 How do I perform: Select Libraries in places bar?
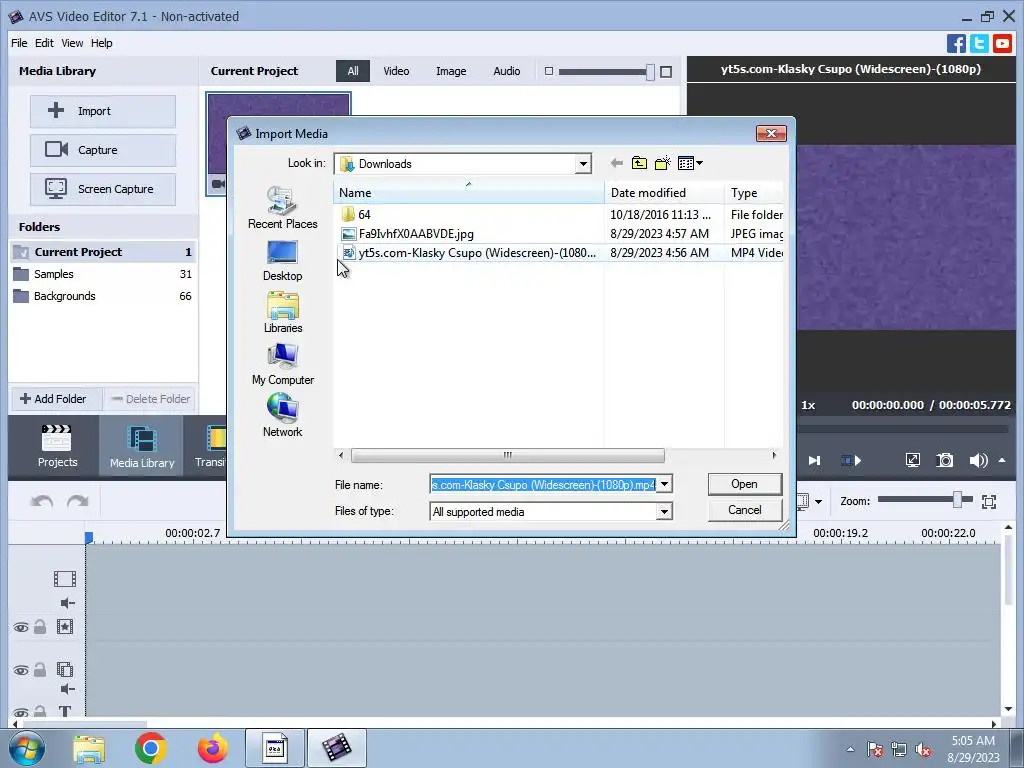(x=282, y=312)
